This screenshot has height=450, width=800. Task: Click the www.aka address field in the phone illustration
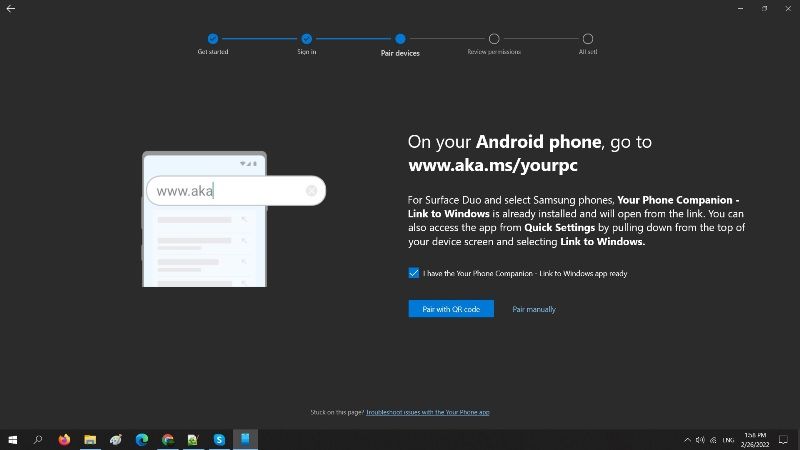point(236,191)
